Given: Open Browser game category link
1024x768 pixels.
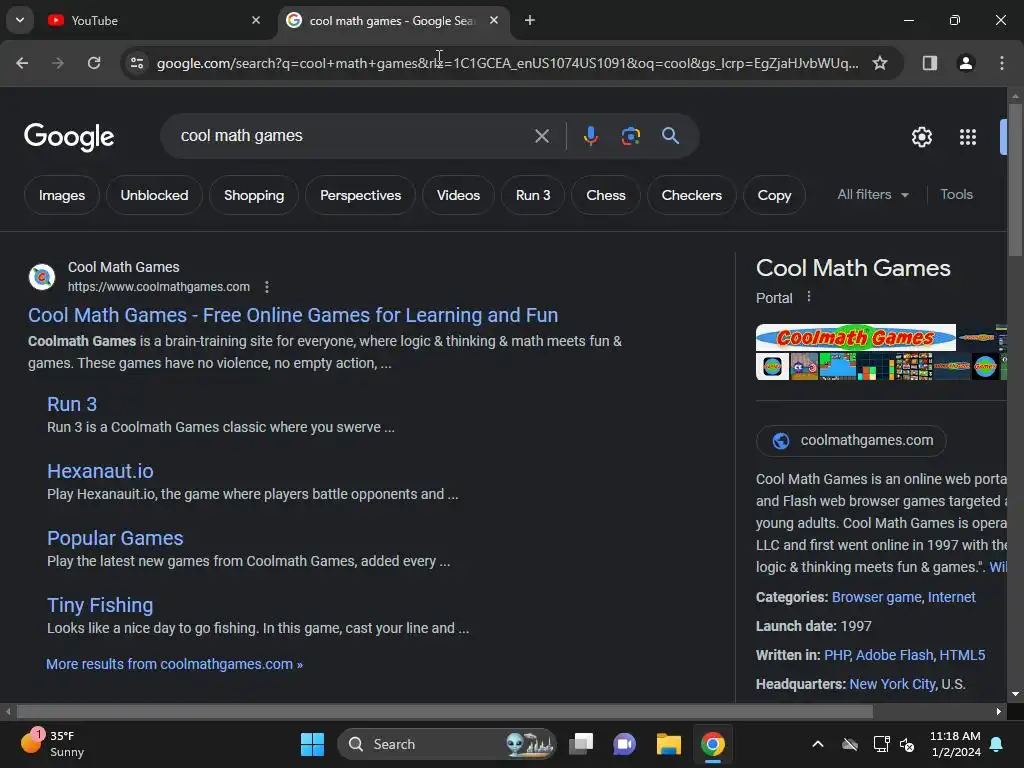Looking at the screenshot, I should pyautogui.click(x=876, y=597).
